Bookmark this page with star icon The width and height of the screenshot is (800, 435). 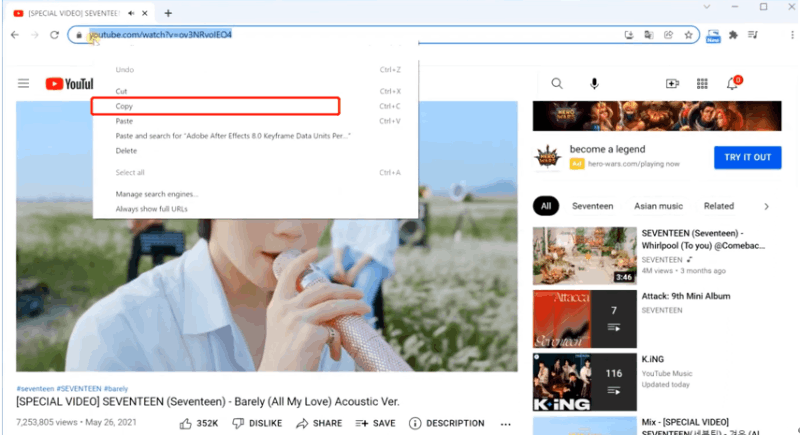pyautogui.click(x=688, y=35)
